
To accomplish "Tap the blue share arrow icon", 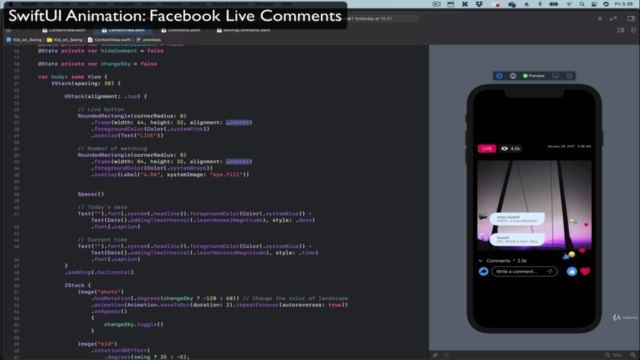I will (x=483, y=271).
